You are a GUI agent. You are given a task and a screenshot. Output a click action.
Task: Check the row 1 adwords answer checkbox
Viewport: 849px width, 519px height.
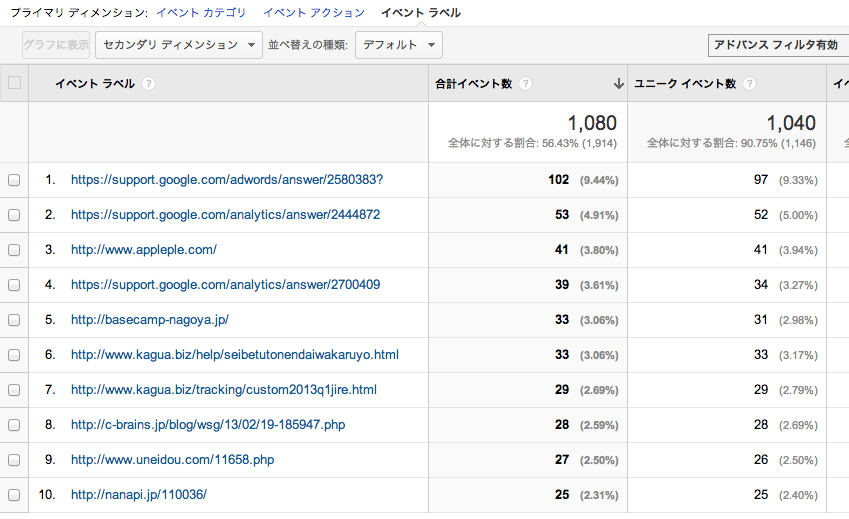[14, 180]
